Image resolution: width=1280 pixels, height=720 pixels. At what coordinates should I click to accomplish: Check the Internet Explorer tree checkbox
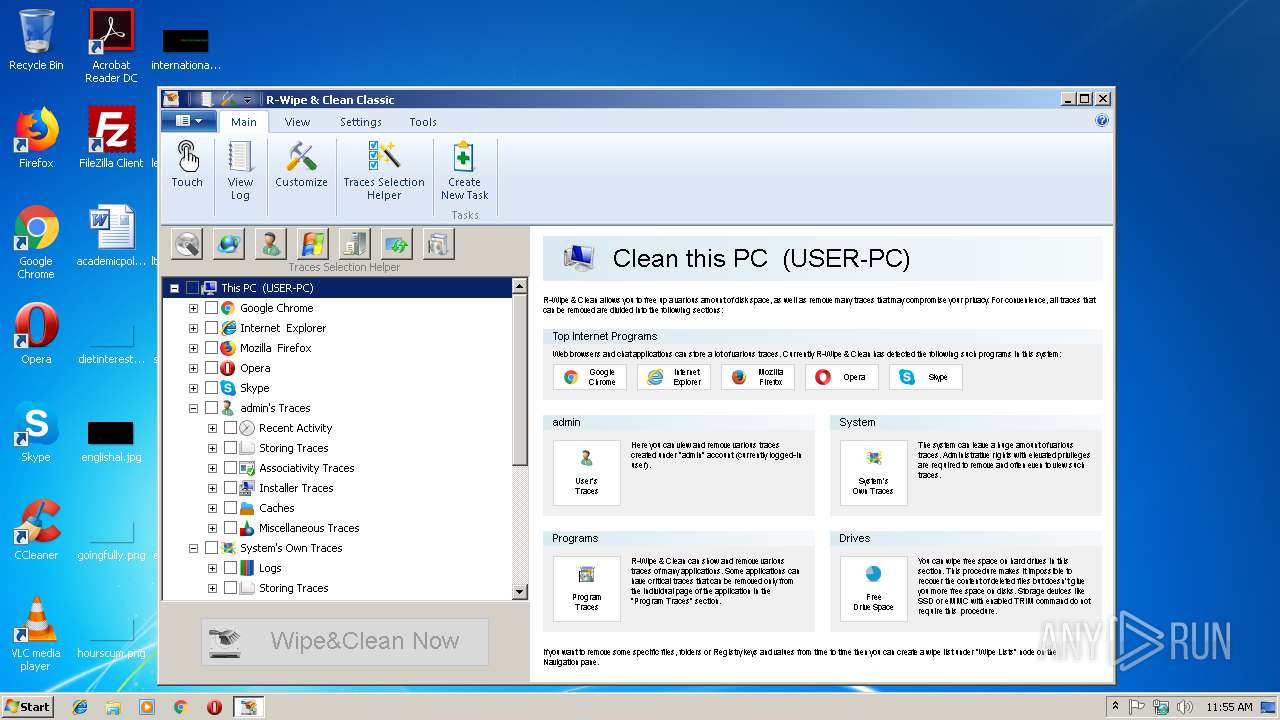[x=211, y=328]
